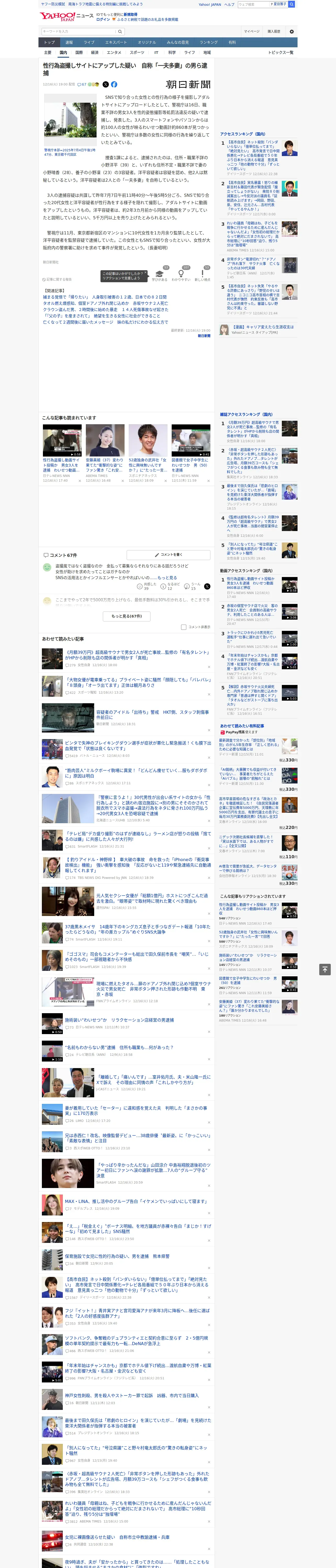
Task: Open the ライブ navigation tab
Action: pyautogui.click(x=89, y=43)
